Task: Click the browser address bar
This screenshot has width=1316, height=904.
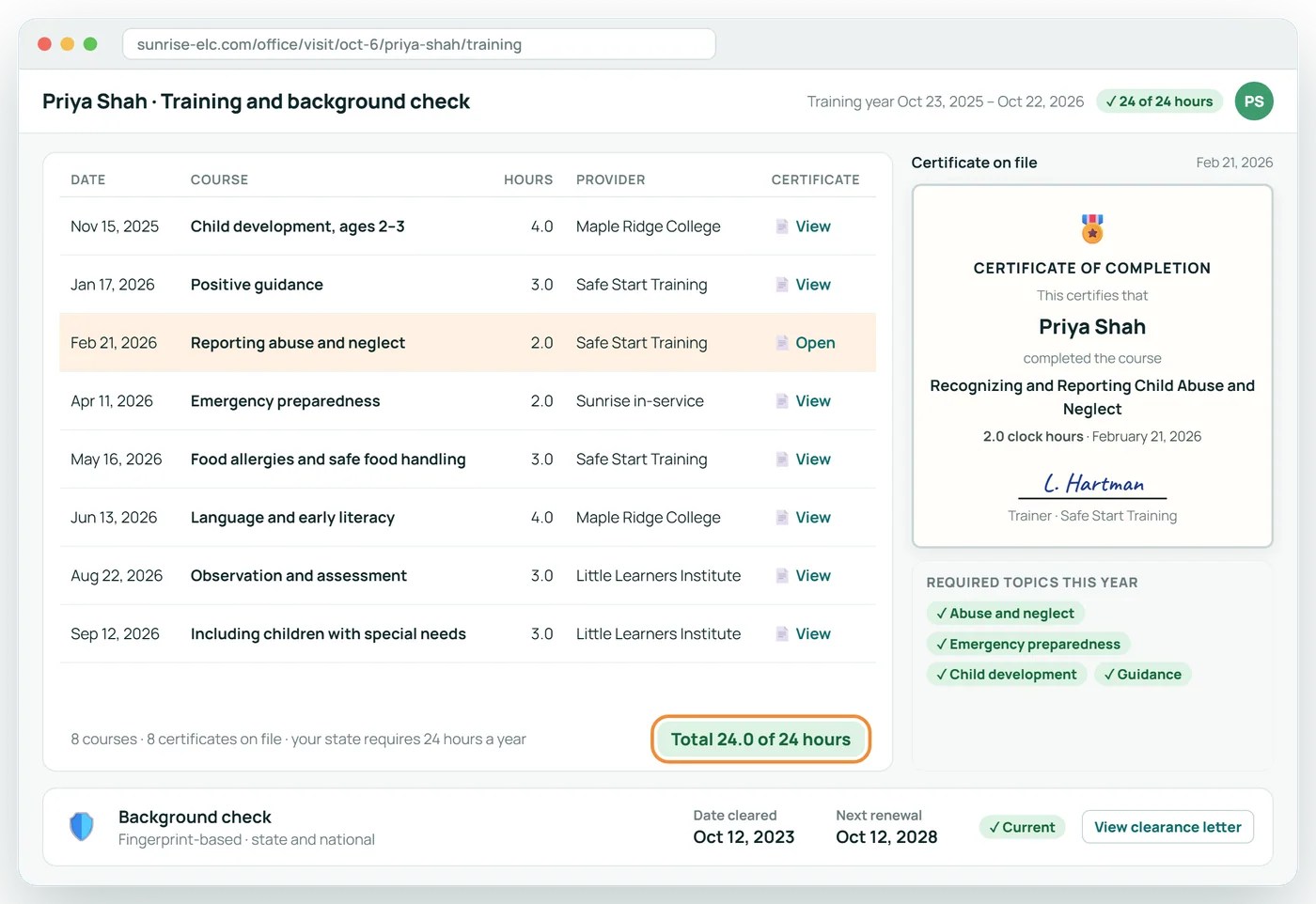Action: coord(419,44)
